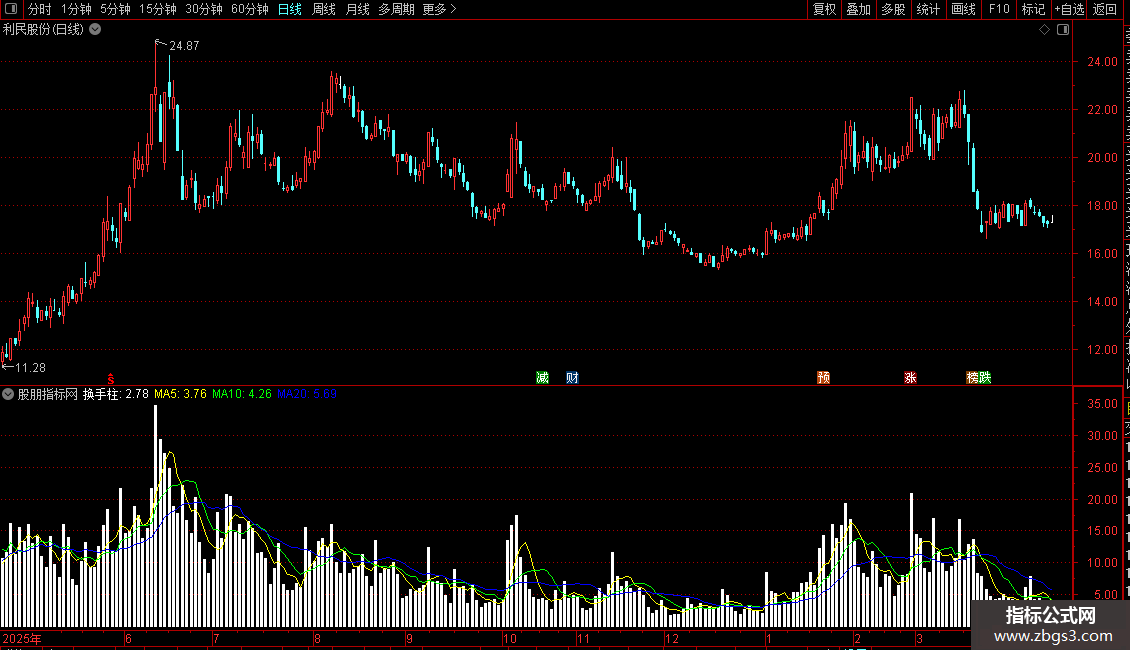Switch to 日线 daily chart

click(x=290, y=9)
